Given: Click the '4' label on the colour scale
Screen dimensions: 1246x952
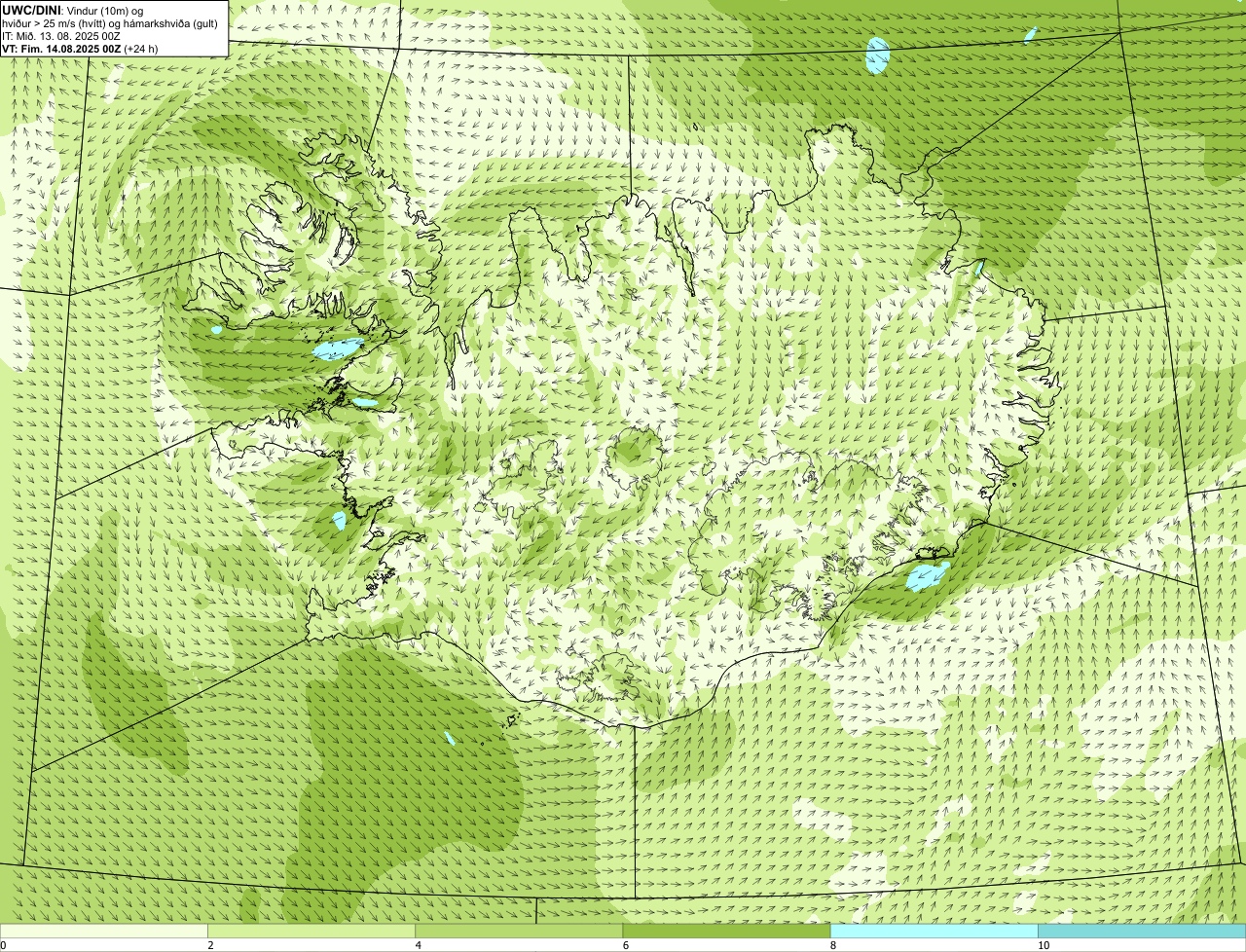Looking at the screenshot, I should (419, 945).
